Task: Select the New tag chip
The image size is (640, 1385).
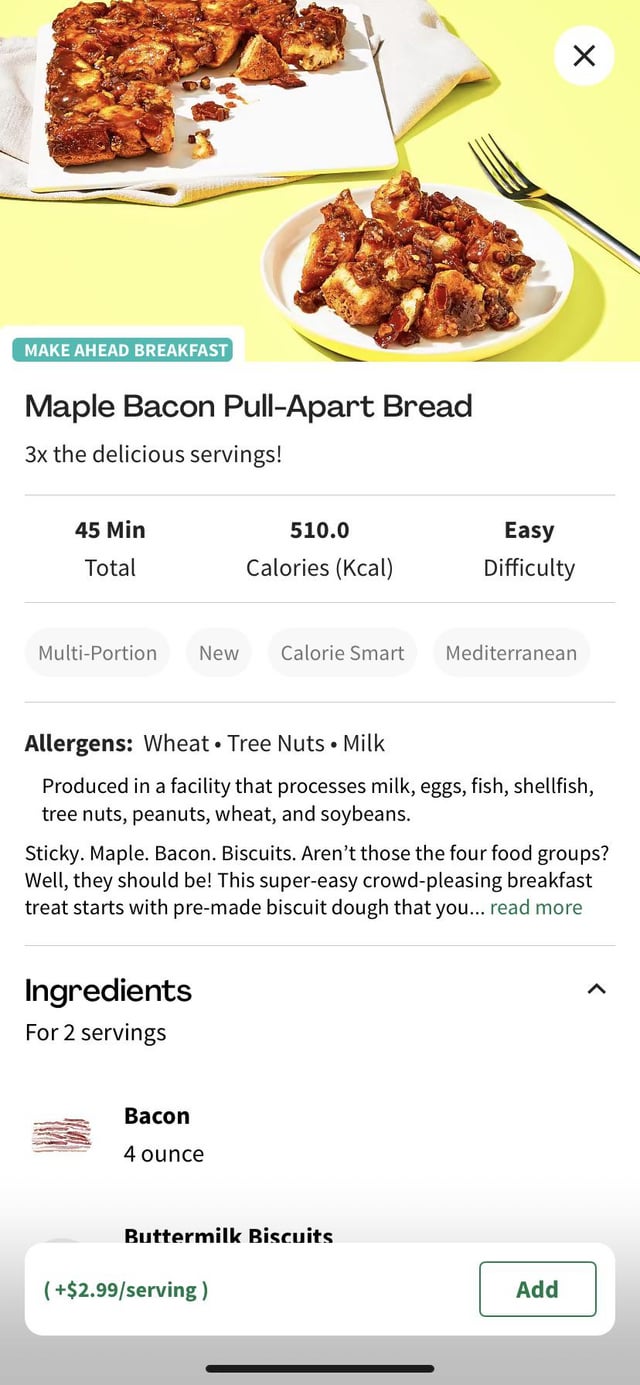Action: click(x=218, y=653)
